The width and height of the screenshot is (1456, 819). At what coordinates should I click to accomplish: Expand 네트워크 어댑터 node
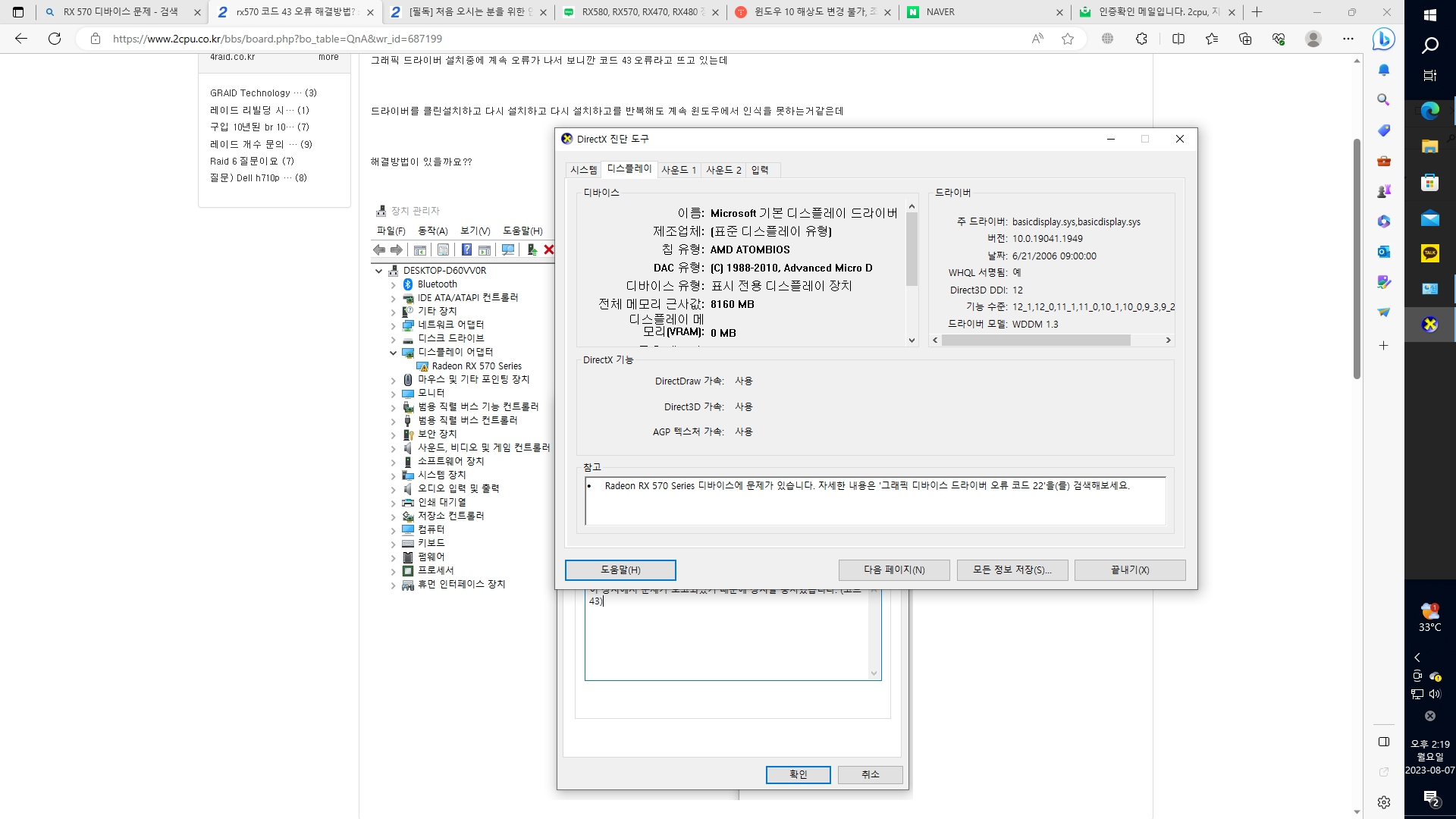coord(393,326)
